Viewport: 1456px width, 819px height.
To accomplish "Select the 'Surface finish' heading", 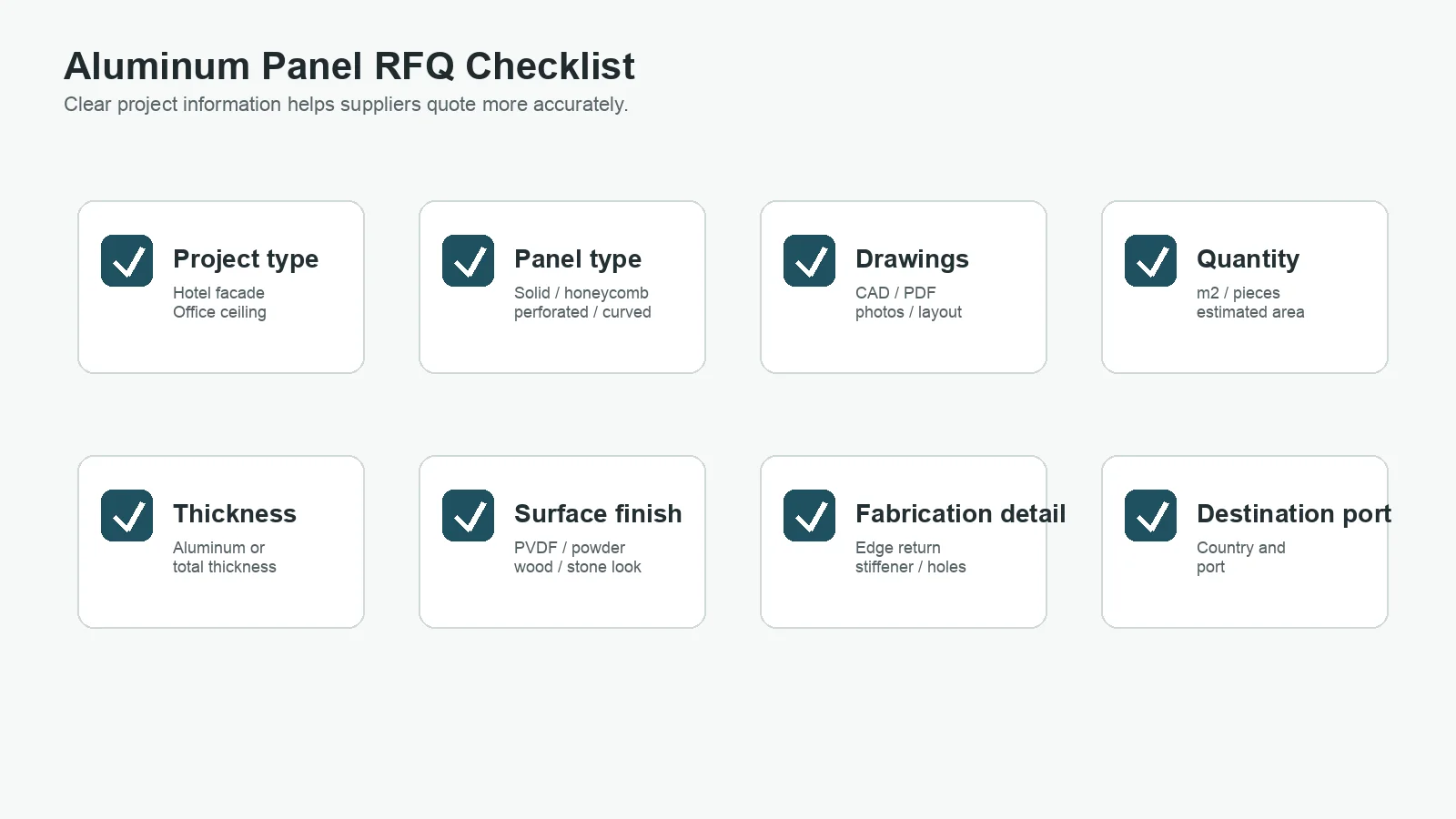I will (x=598, y=513).
